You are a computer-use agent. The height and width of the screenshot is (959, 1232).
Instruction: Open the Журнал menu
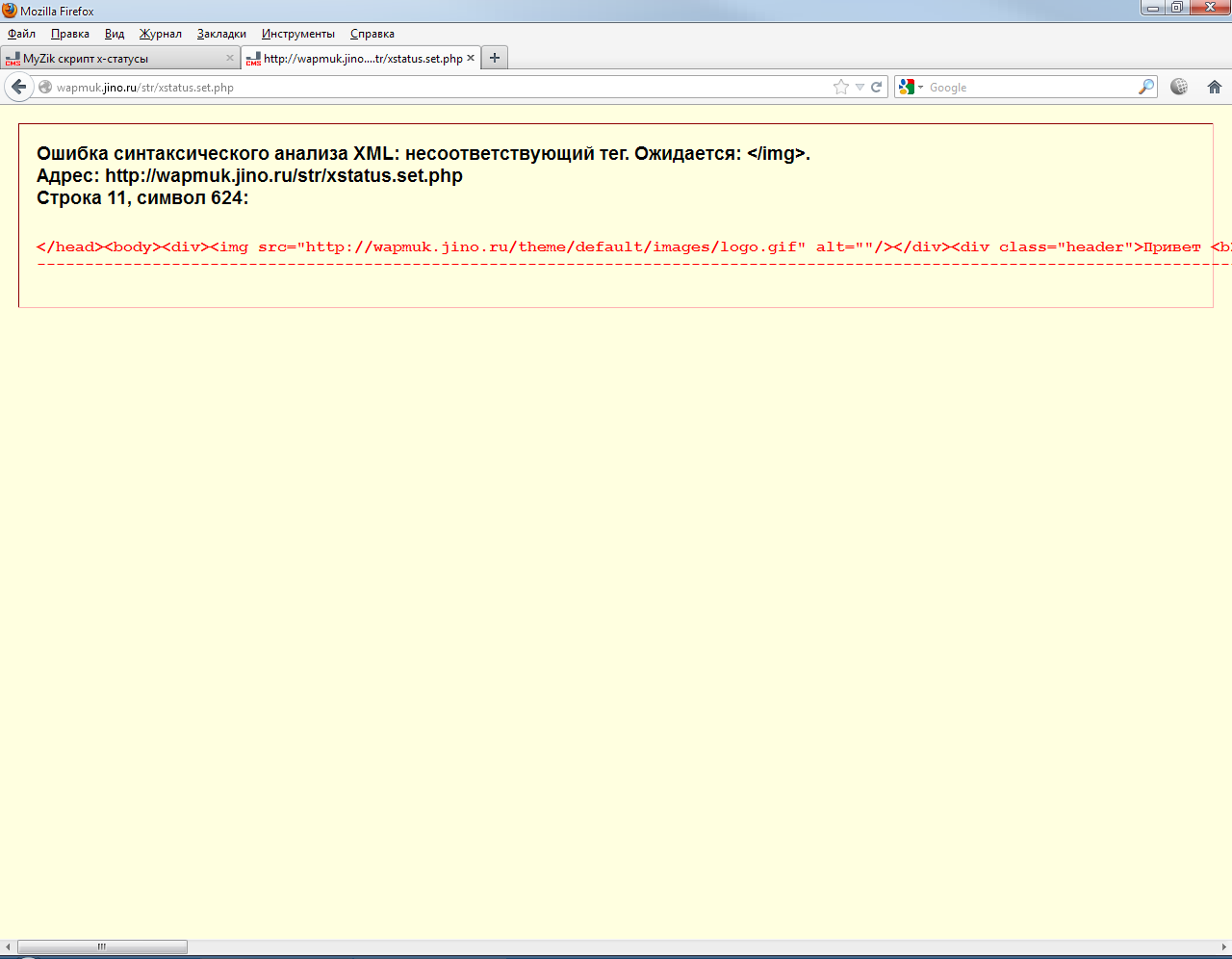click(161, 34)
